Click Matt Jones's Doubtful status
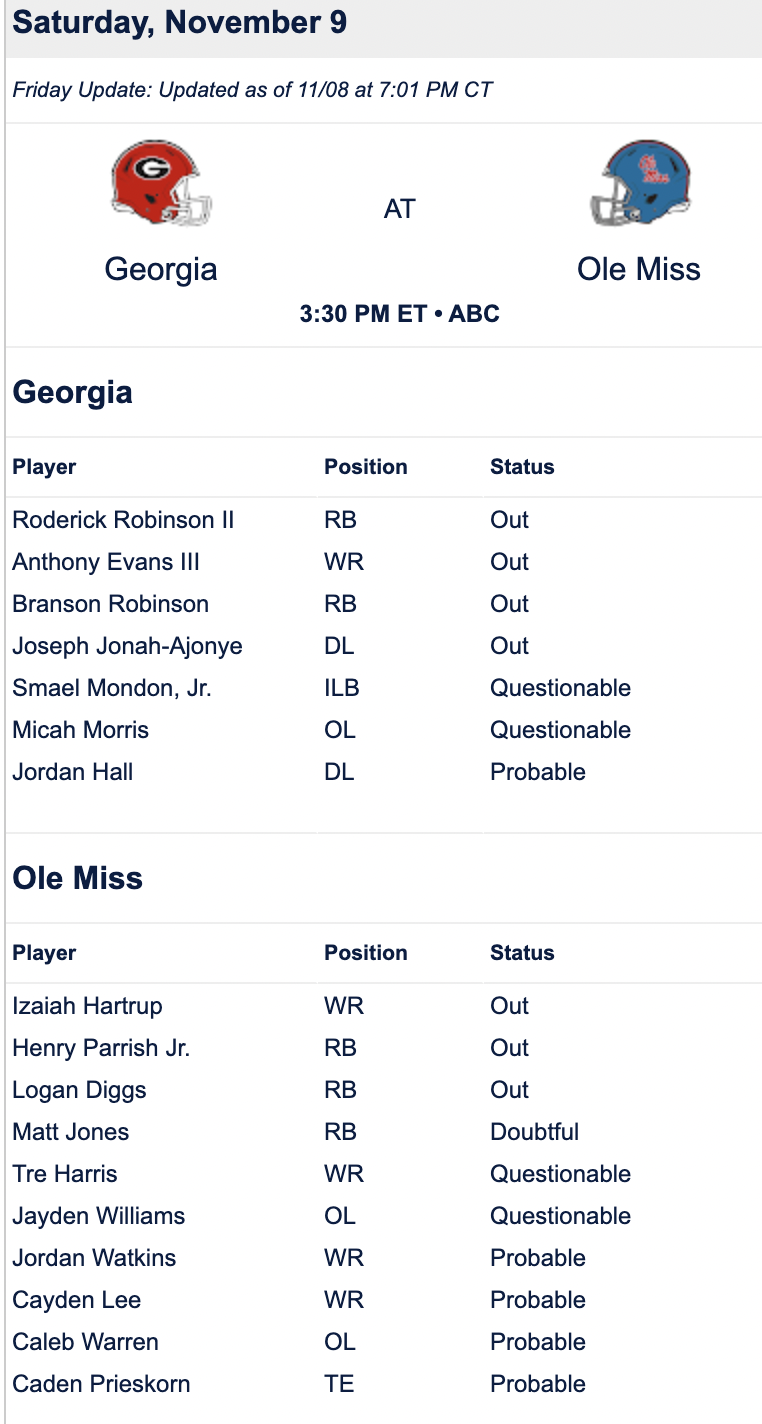 pyautogui.click(x=535, y=1132)
